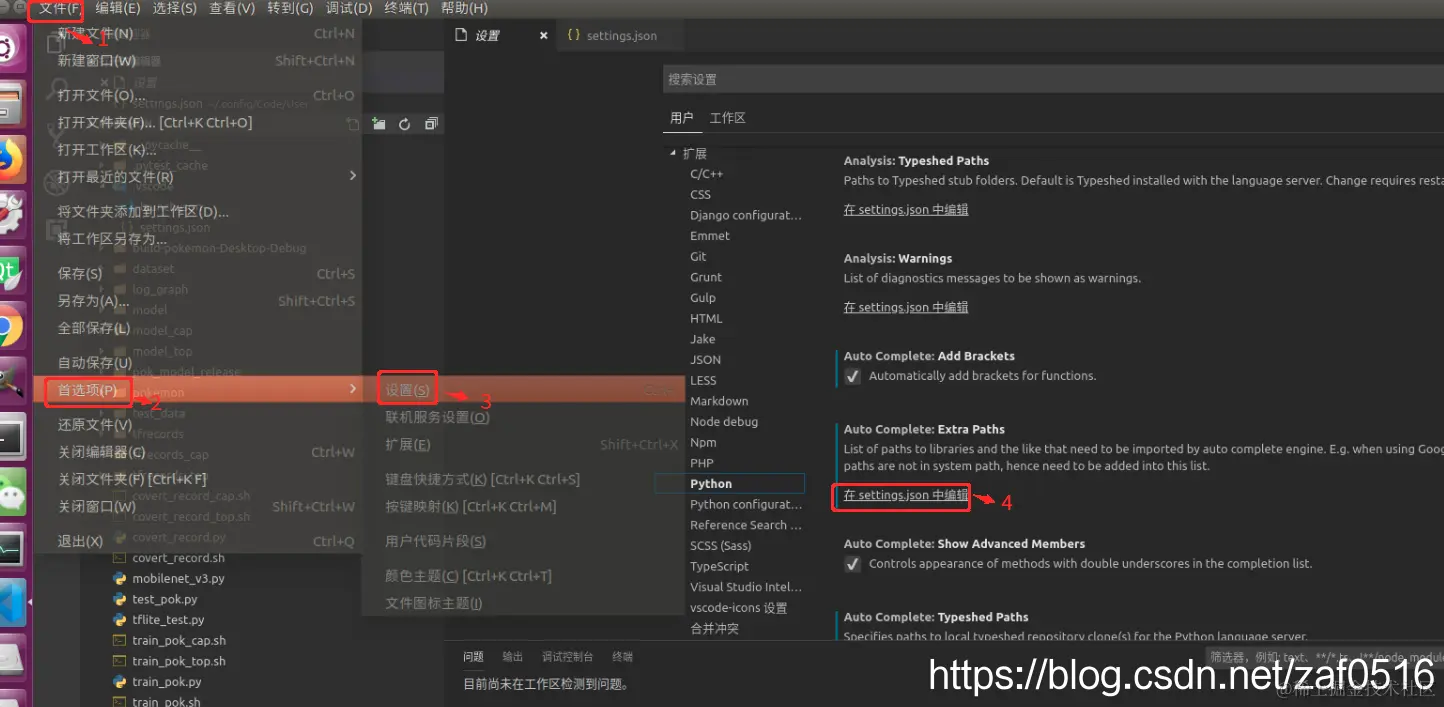This screenshot has width=1444, height=707.
Task: Close the 设置 editor tab
Action: [x=544, y=35]
